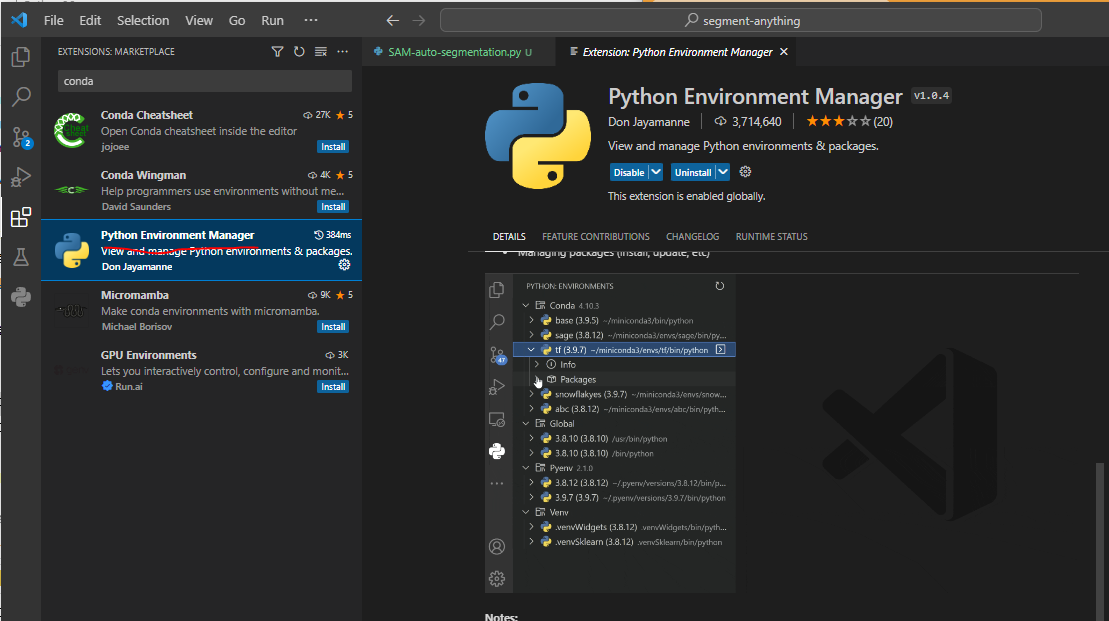The height and width of the screenshot is (621, 1109).
Task: Open the Explorer view in activity bar
Action: [x=21, y=57]
